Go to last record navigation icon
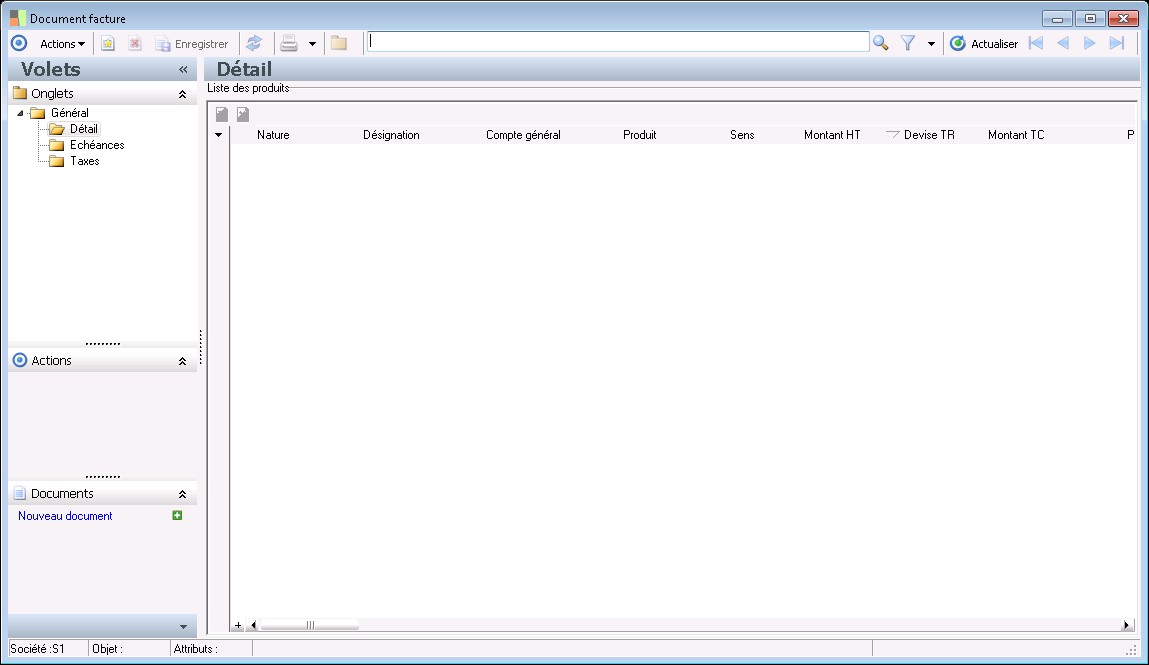The height and width of the screenshot is (665, 1149). (x=1117, y=43)
